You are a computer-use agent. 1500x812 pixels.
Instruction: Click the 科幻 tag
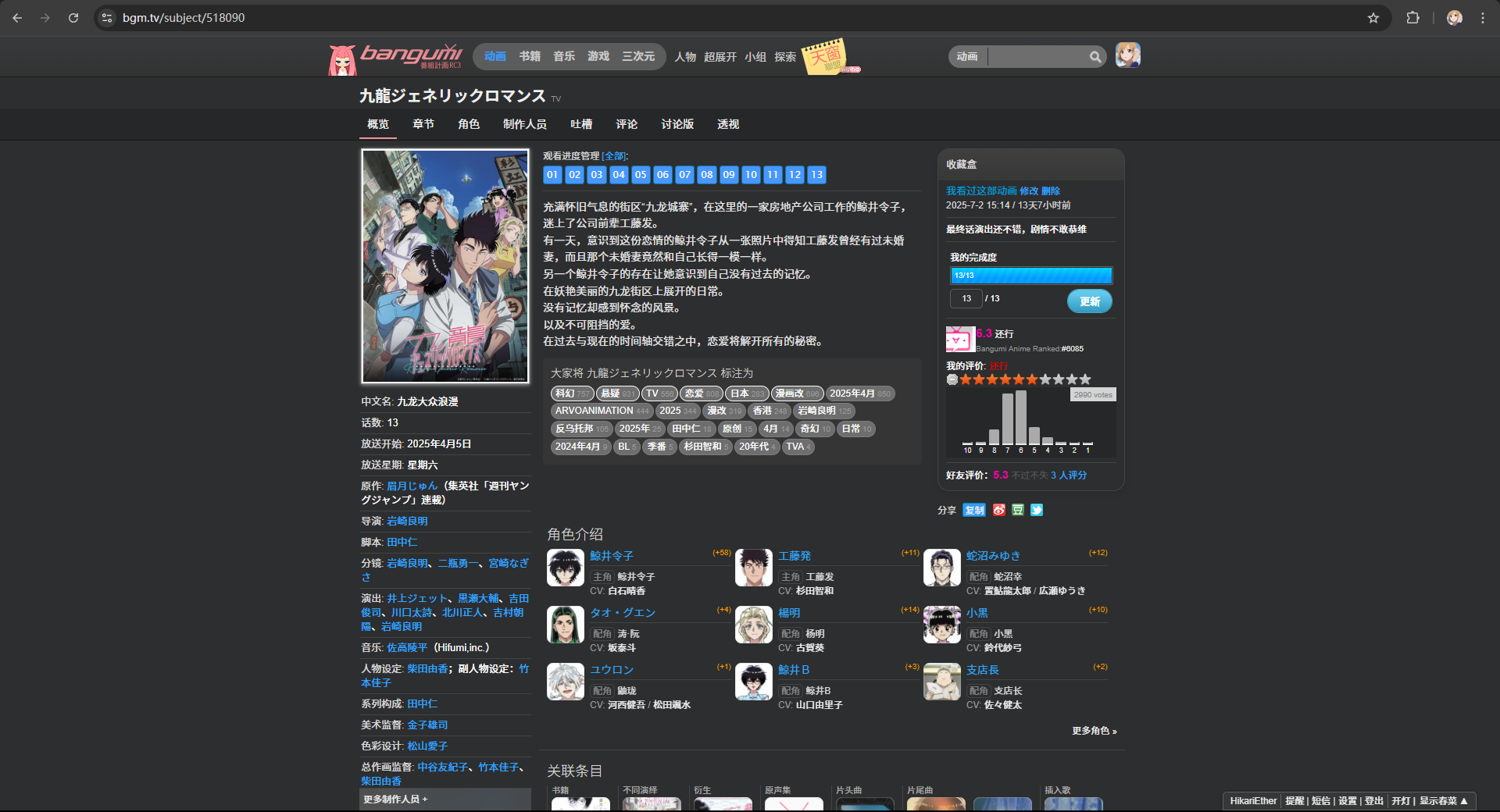coord(572,394)
